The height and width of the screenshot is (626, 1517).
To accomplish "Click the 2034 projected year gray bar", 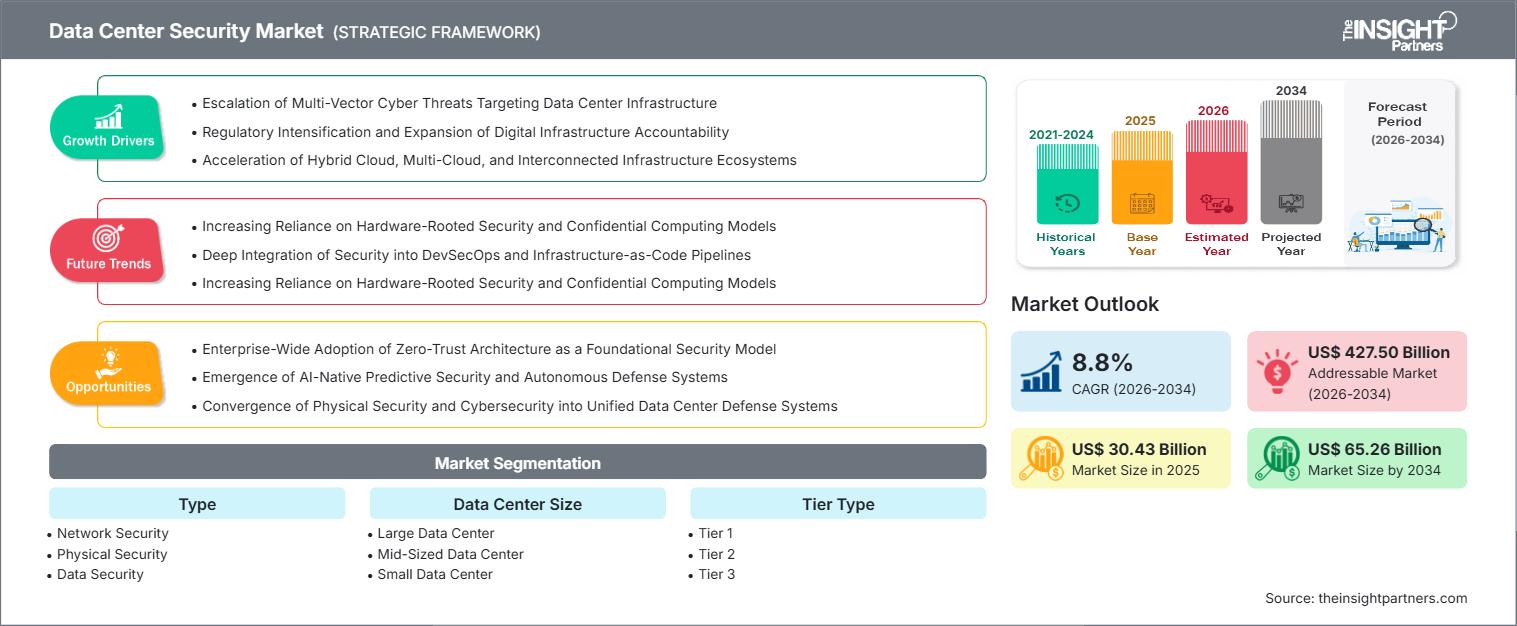I will (1291, 162).
